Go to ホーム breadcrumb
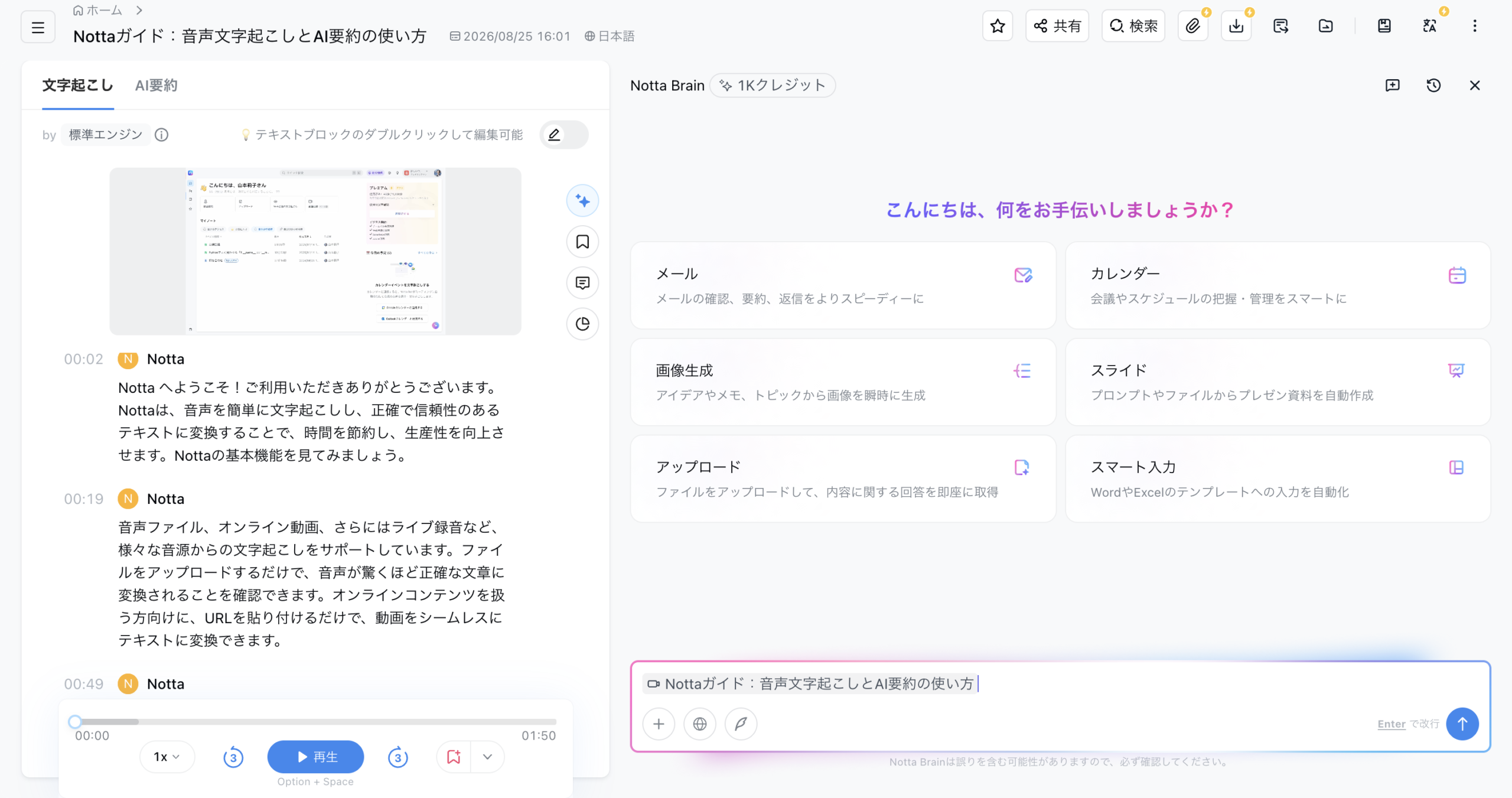The height and width of the screenshot is (798, 1512). [97, 10]
